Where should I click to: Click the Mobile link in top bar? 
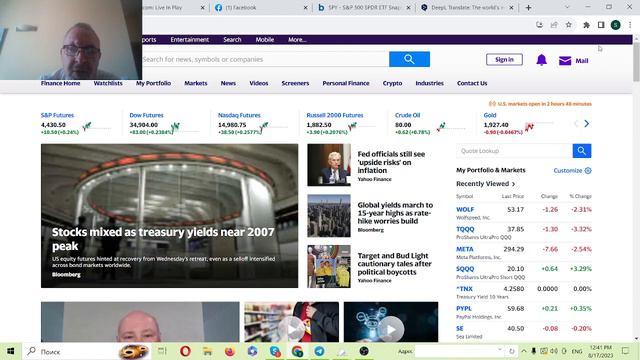(x=264, y=40)
